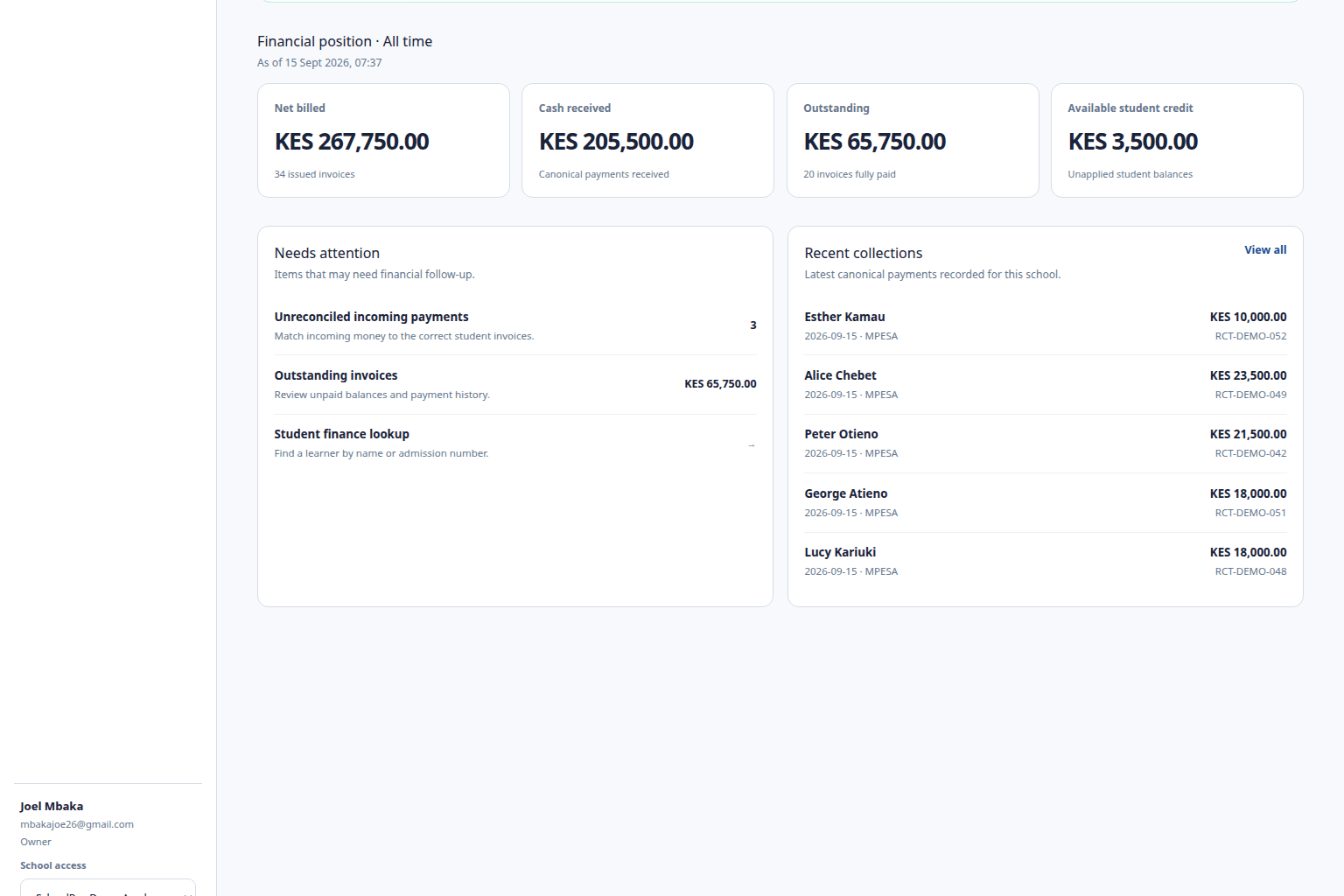Click the Available student credit label
The image size is (1344, 896).
tap(1130, 108)
